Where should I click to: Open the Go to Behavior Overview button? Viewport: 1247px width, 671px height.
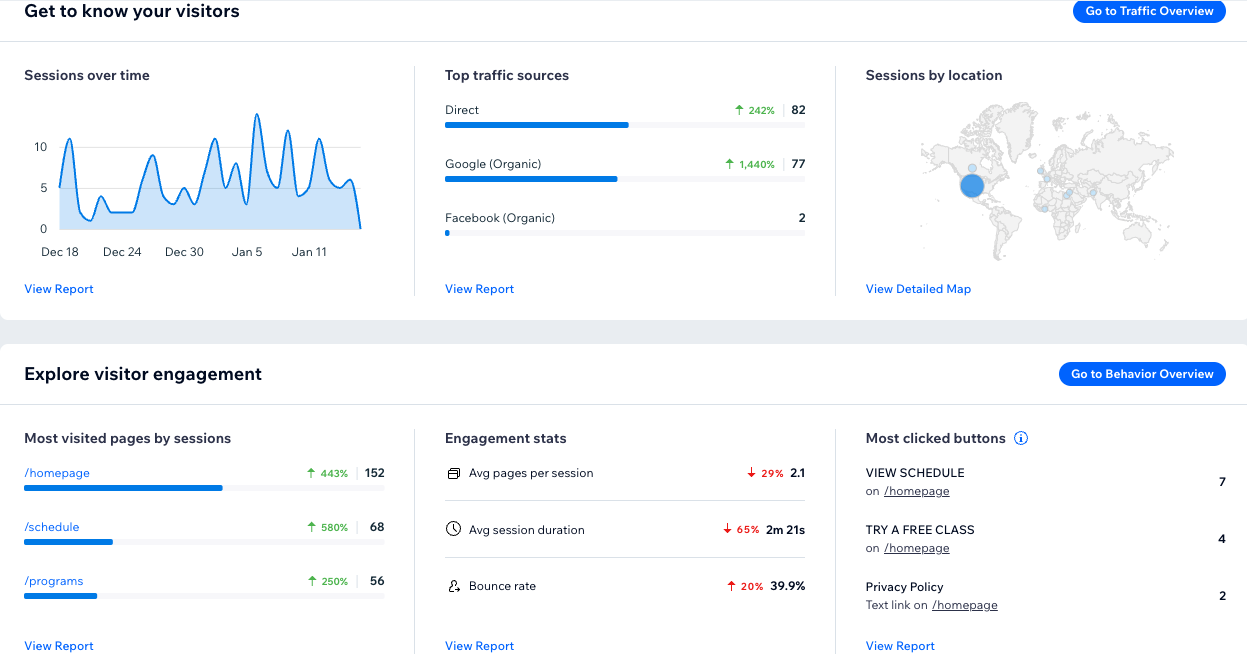1142,374
